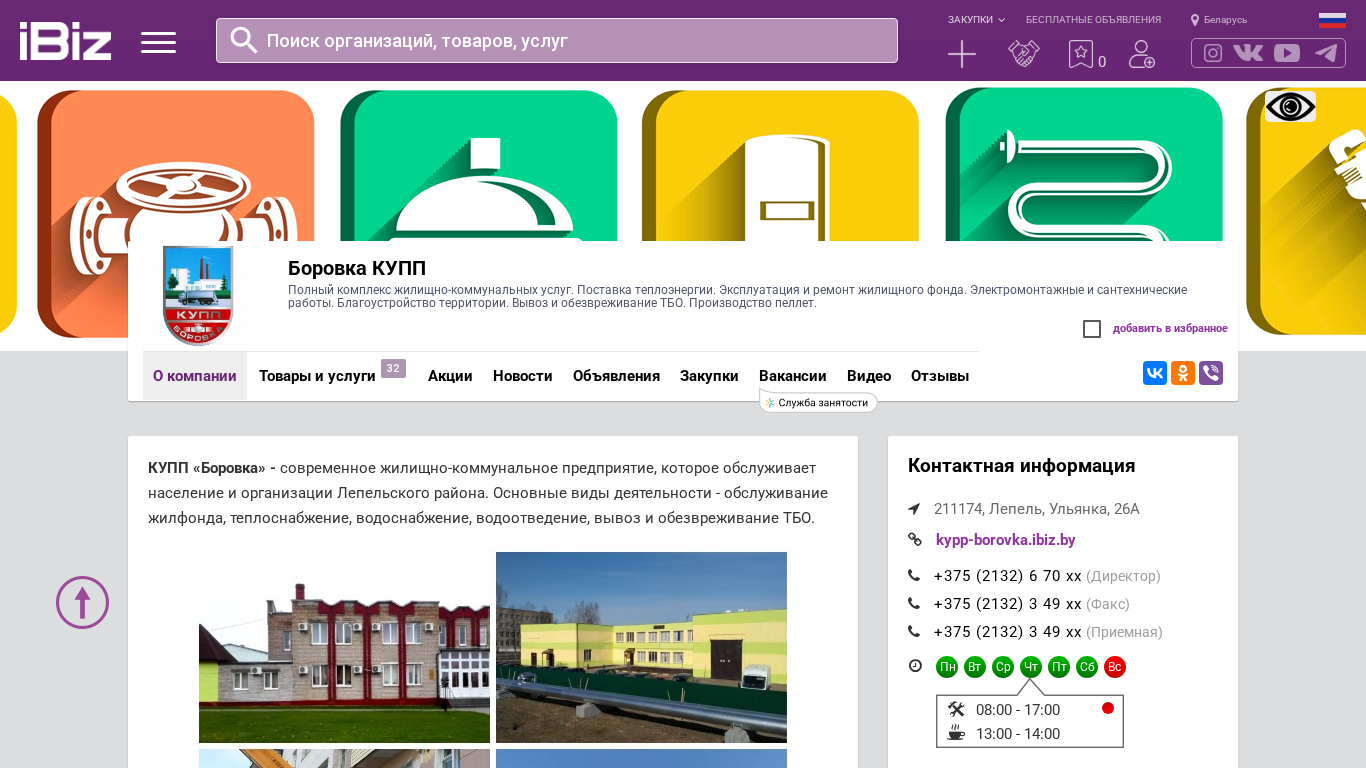Select the Вс day circle

pyautogui.click(x=1115, y=667)
